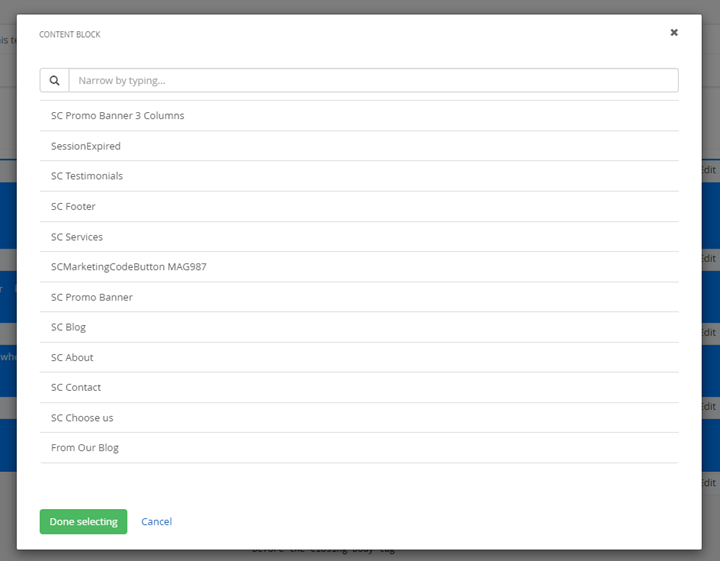Select the SC Choose us block
This screenshot has height=561, width=720.
tap(82, 418)
